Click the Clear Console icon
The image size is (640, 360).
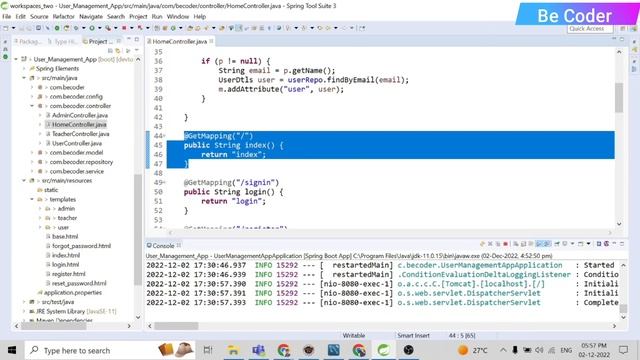[x=516, y=244]
